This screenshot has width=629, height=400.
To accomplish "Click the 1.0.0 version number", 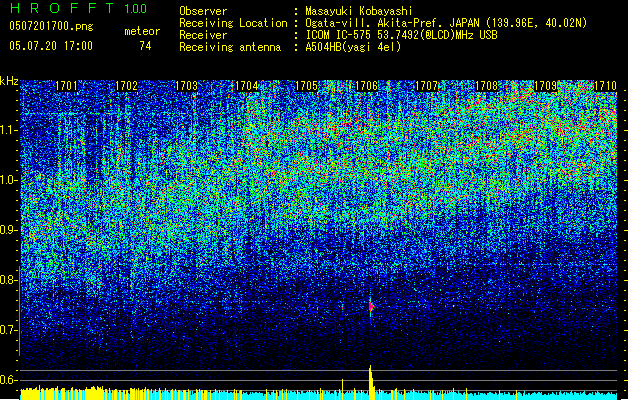I will tap(136, 8).
